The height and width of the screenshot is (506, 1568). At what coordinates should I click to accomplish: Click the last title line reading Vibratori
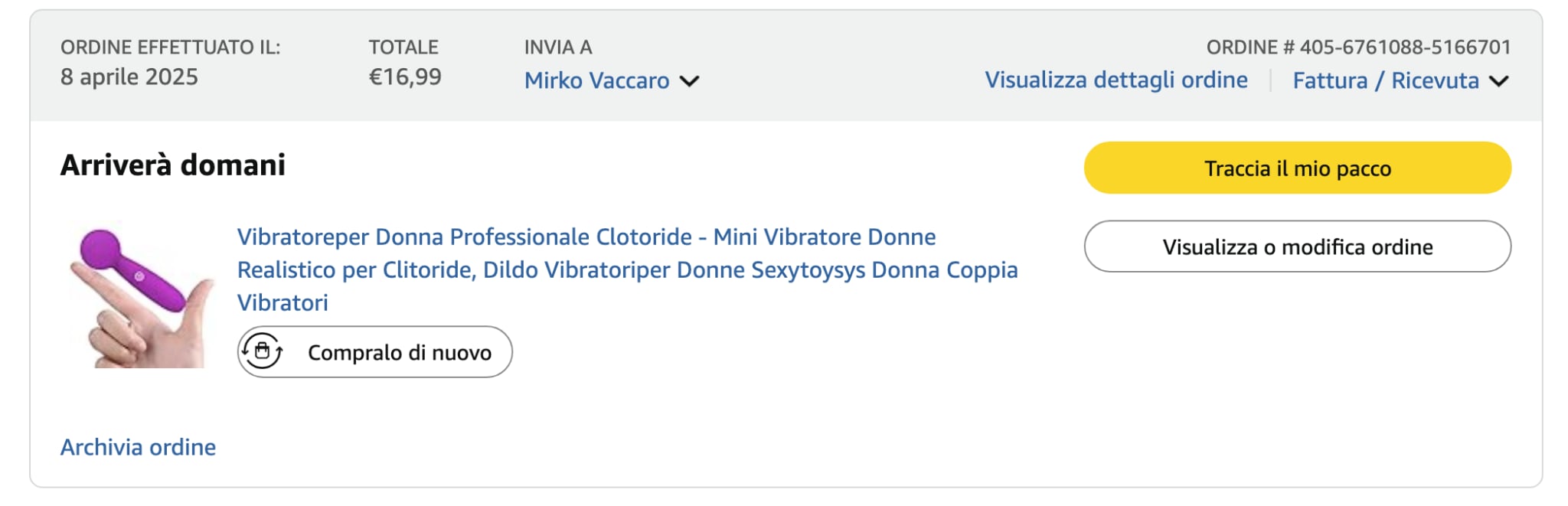point(283,303)
